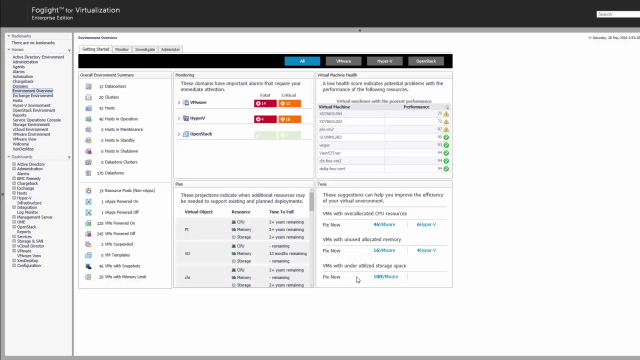Click the HyperV domain icon in Monitoring

186,118
